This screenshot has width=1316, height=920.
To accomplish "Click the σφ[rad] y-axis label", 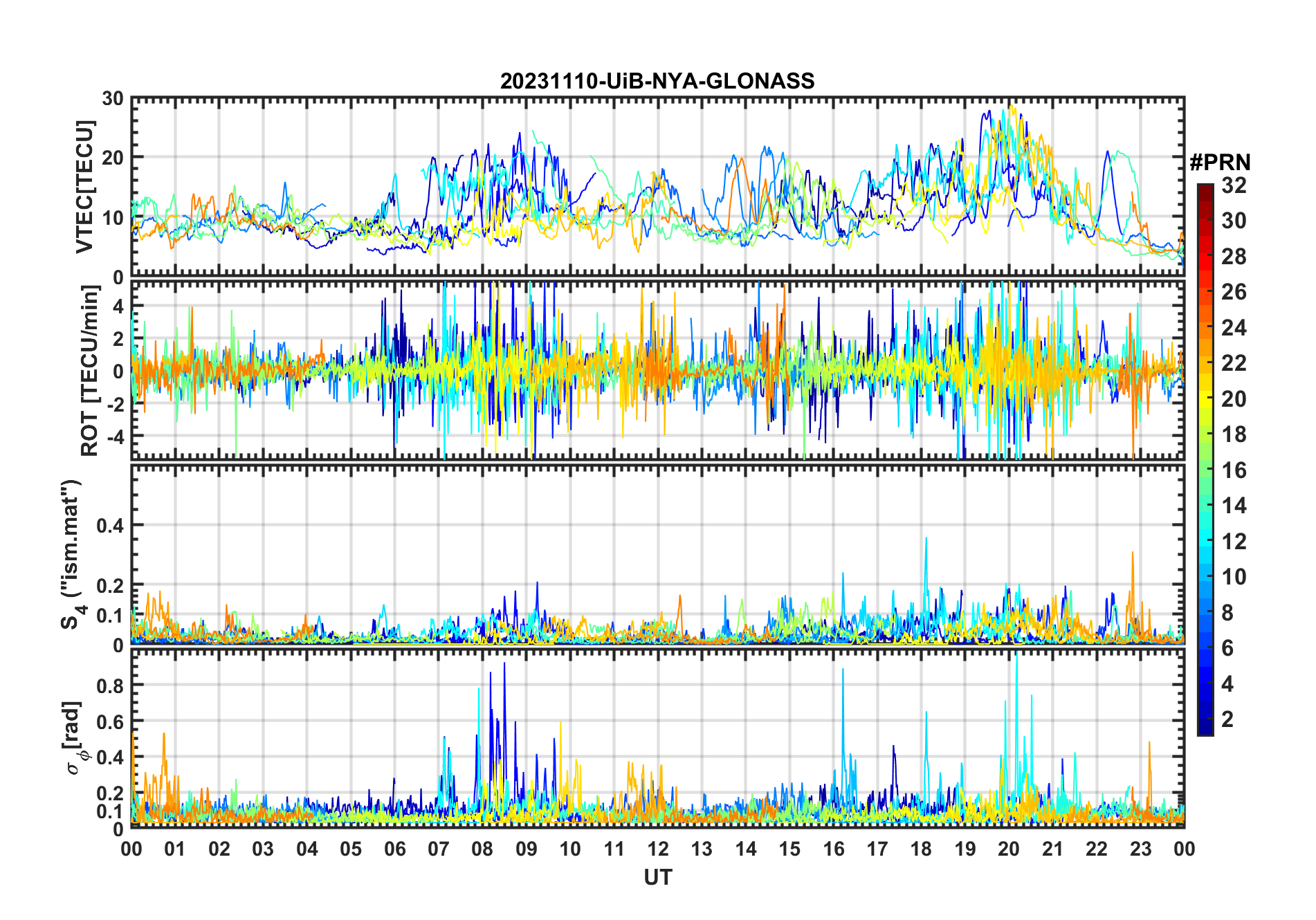I will coord(74,738).
